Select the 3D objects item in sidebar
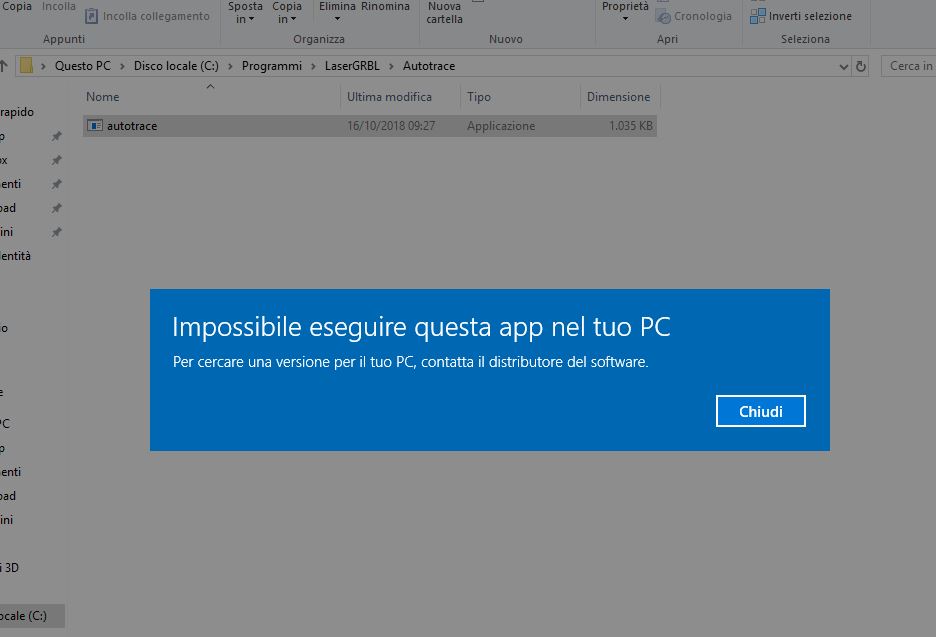Screen dimensions: 936x637 click(x=10, y=568)
